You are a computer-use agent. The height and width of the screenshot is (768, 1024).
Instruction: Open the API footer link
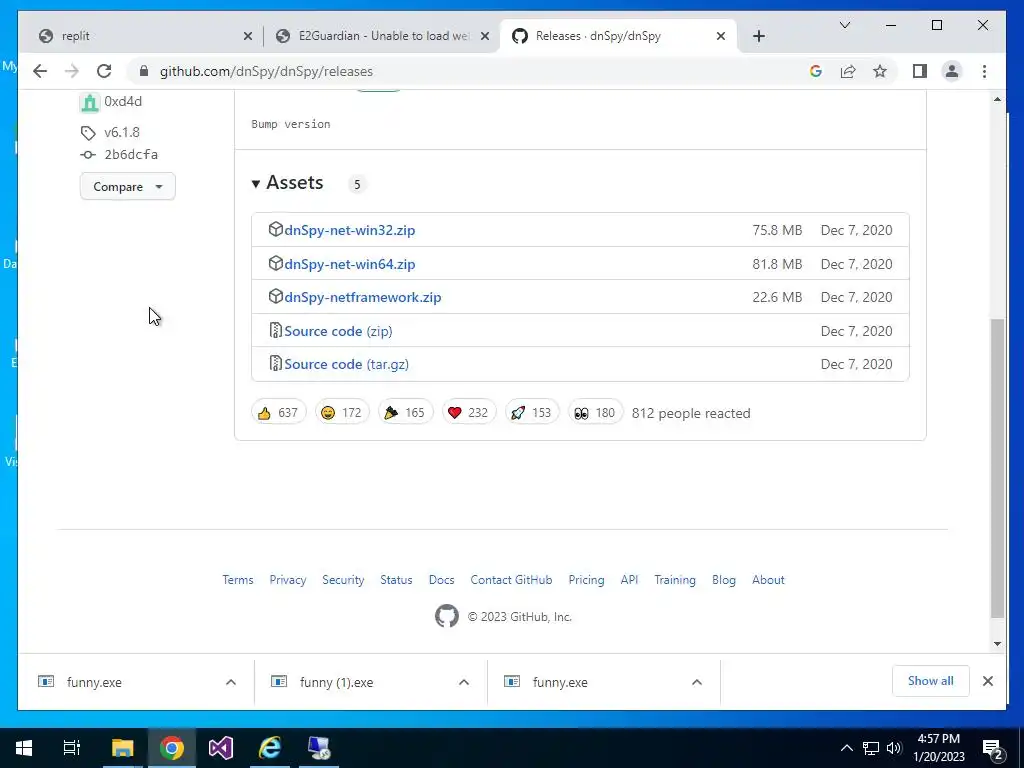pyautogui.click(x=629, y=580)
